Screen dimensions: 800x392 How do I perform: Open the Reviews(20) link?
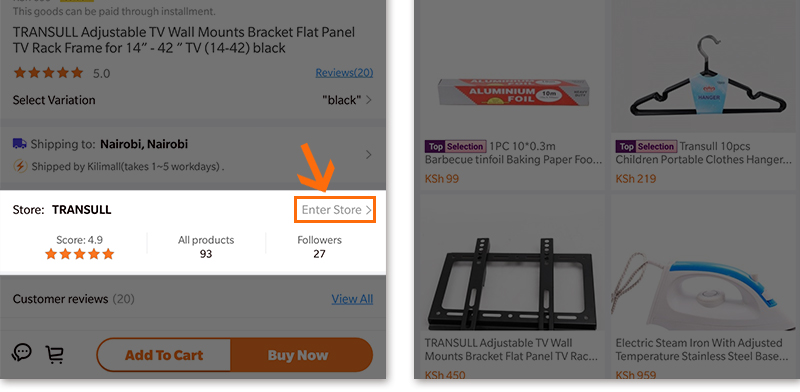point(344,73)
